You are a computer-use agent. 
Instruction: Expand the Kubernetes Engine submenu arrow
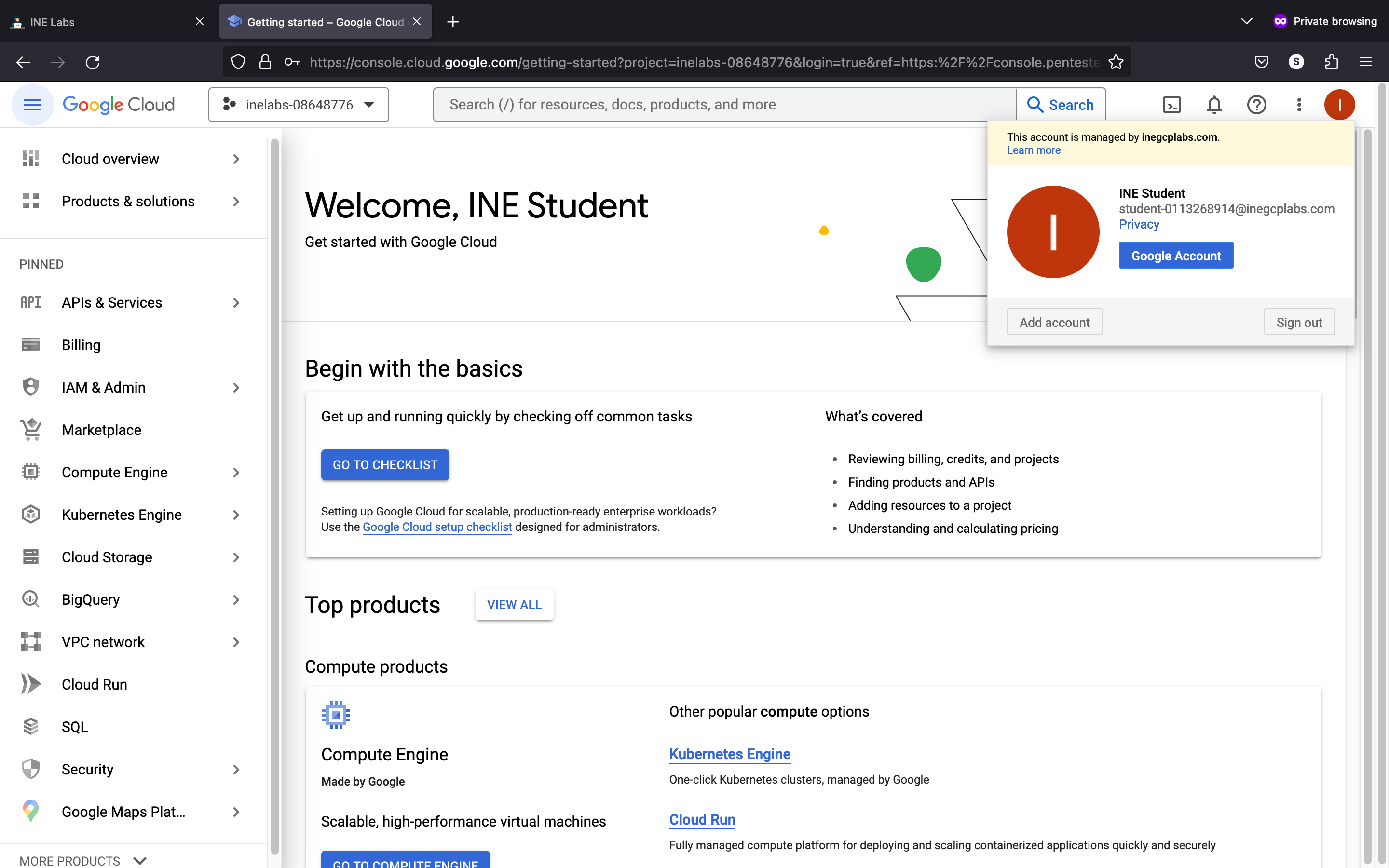click(x=236, y=515)
